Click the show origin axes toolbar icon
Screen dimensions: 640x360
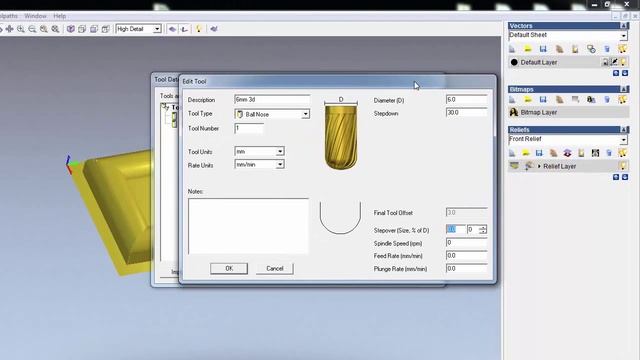pyautogui.click(x=184, y=29)
